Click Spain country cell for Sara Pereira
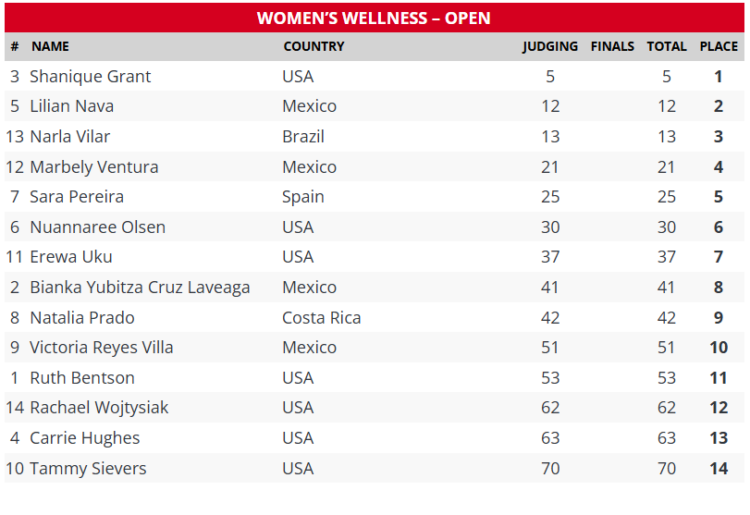Image resolution: width=750 pixels, height=515 pixels. [x=302, y=197]
